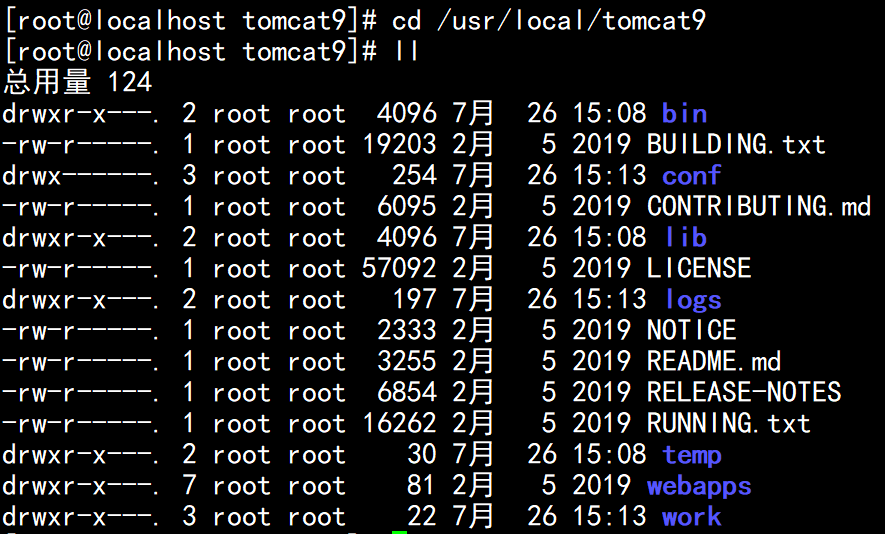
Task: Click the NOTICE file name
Action: click(x=691, y=330)
